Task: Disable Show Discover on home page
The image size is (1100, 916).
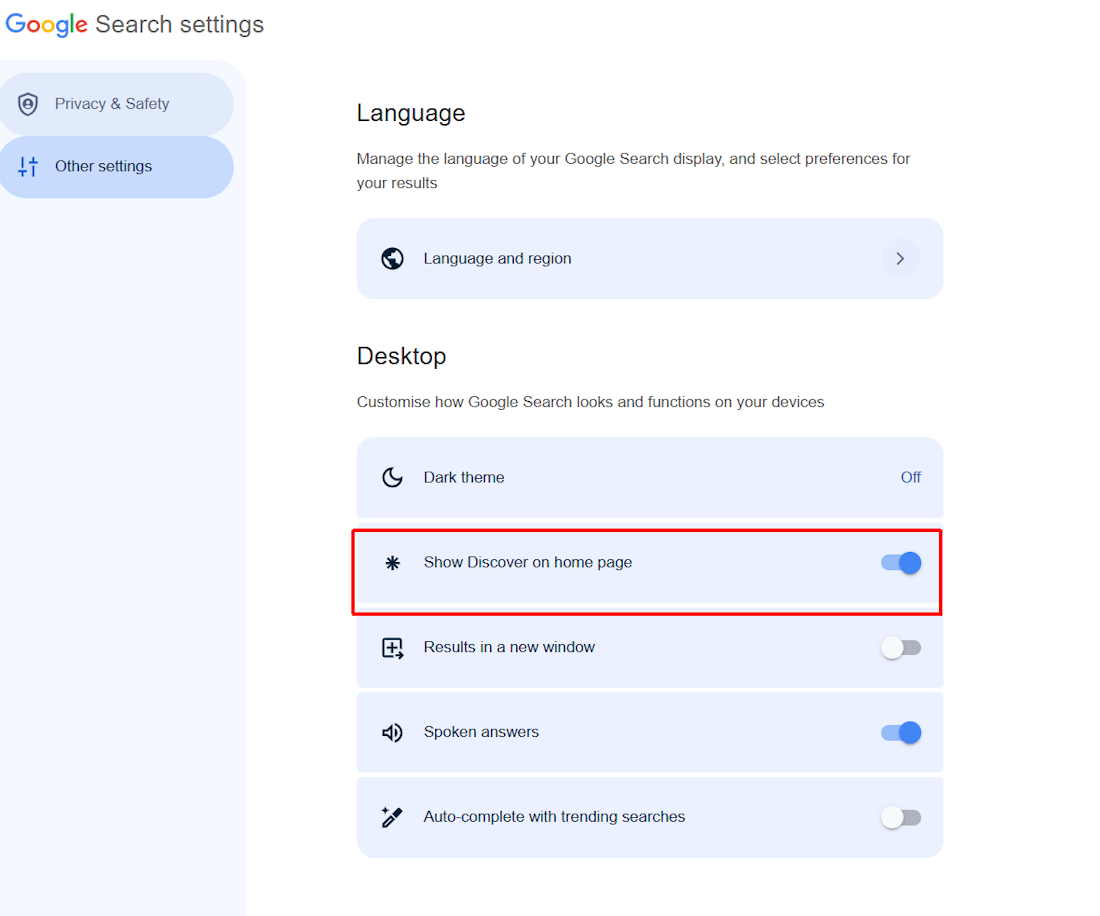Action: click(901, 562)
